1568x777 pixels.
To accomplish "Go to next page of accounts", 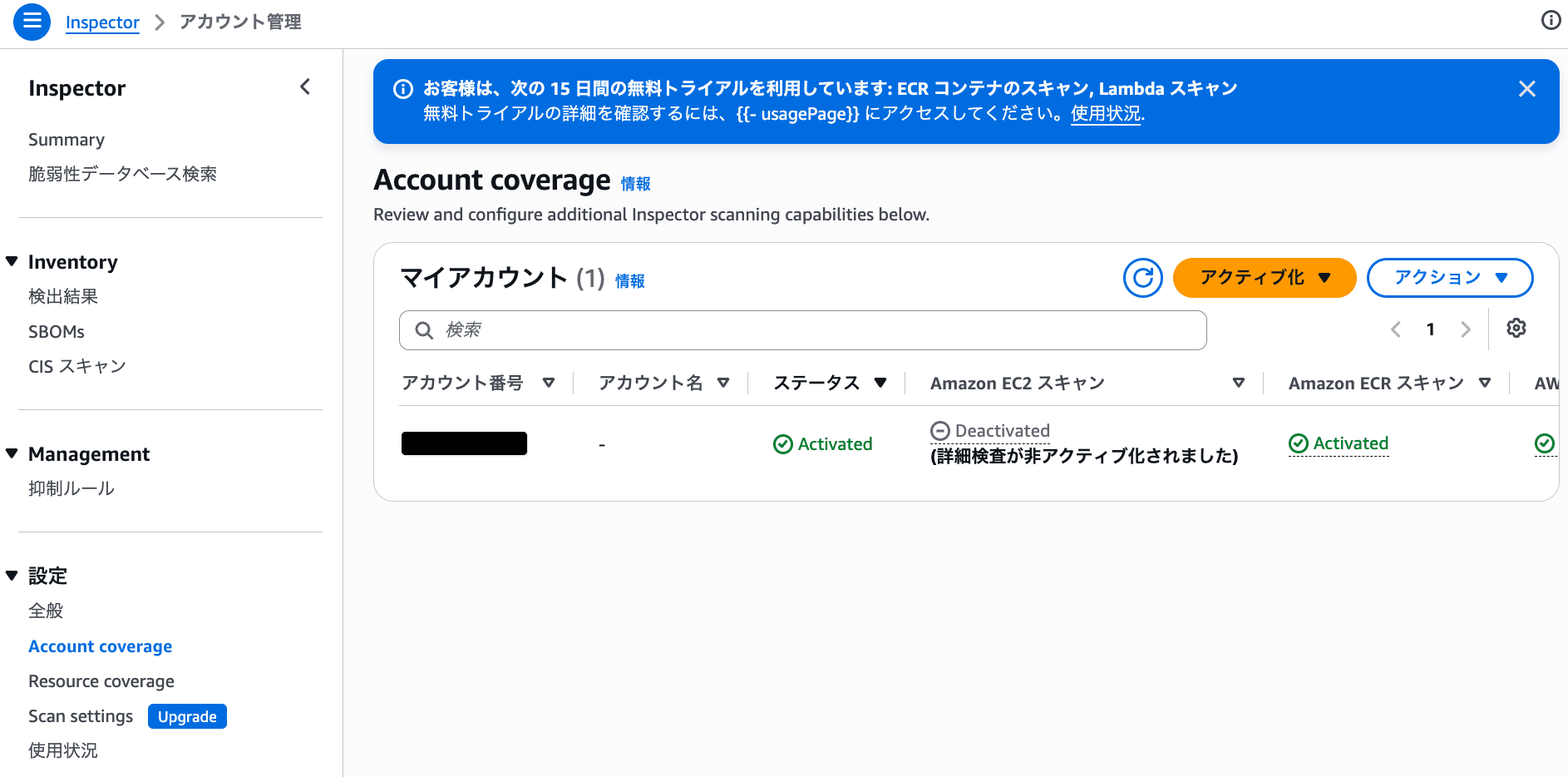I will click(1466, 329).
